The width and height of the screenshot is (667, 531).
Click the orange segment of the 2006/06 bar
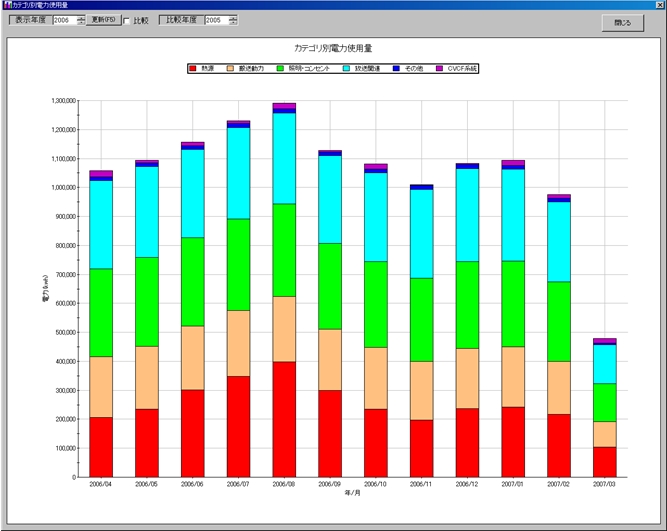[x=192, y=358]
